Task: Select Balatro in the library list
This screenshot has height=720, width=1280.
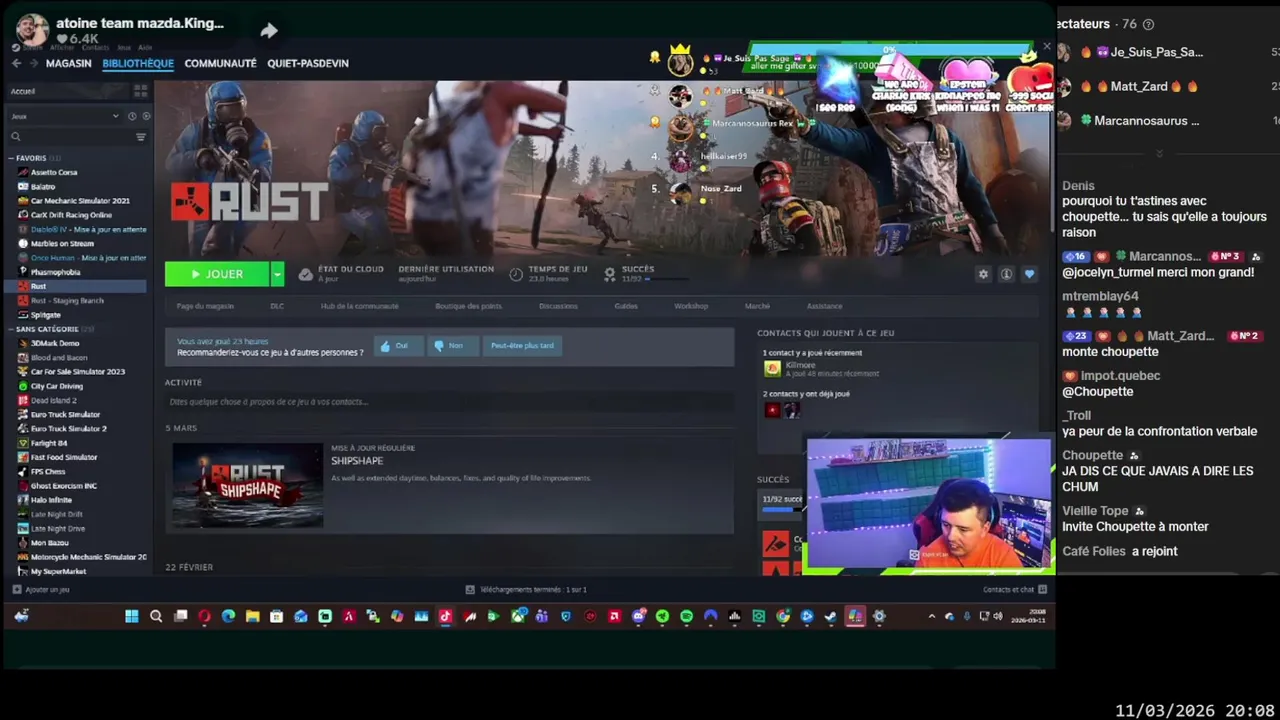Action: point(43,187)
